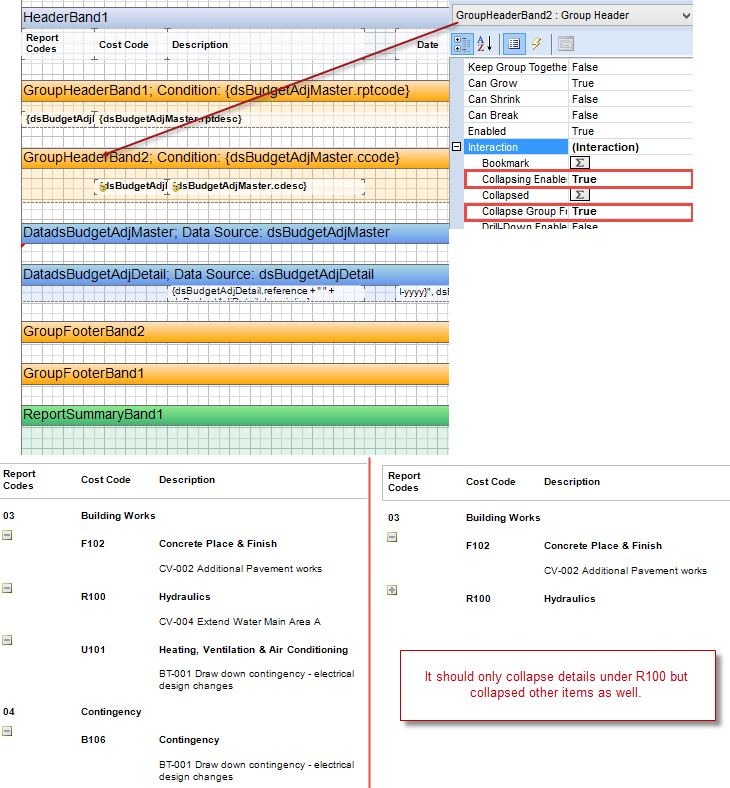Viewport: 730px width, 788px height.
Task: Open Events via the lightning bolt icon
Action: pos(537,44)
